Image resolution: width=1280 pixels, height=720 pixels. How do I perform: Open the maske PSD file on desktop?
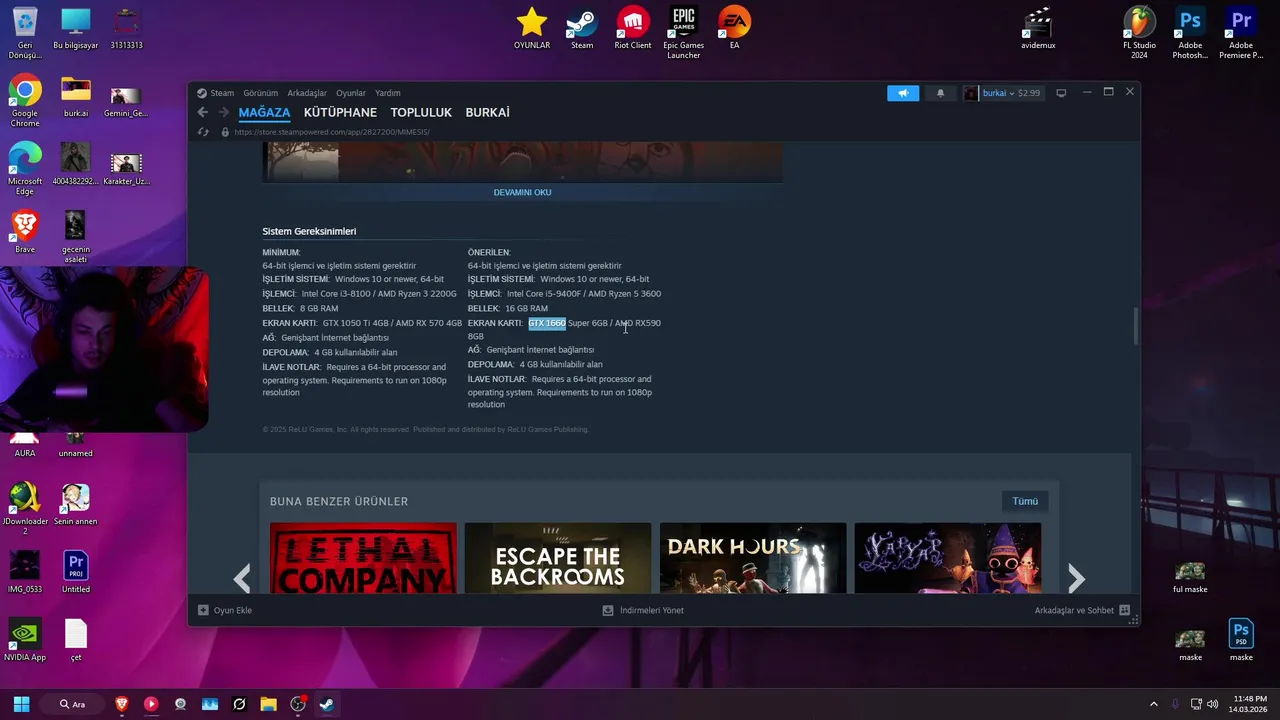click(x=1241, y=640)
